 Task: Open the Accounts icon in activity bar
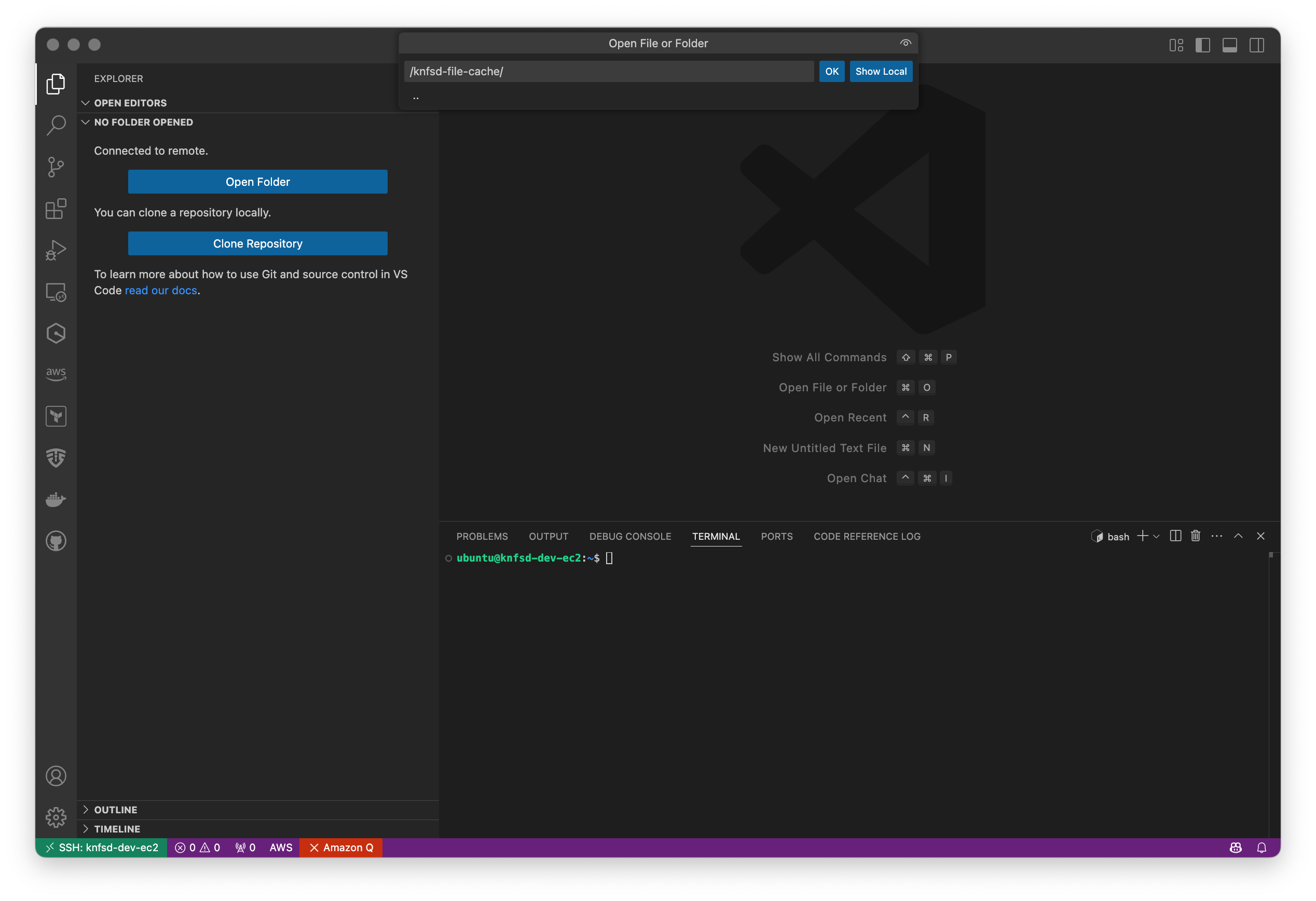pos(56,776)
